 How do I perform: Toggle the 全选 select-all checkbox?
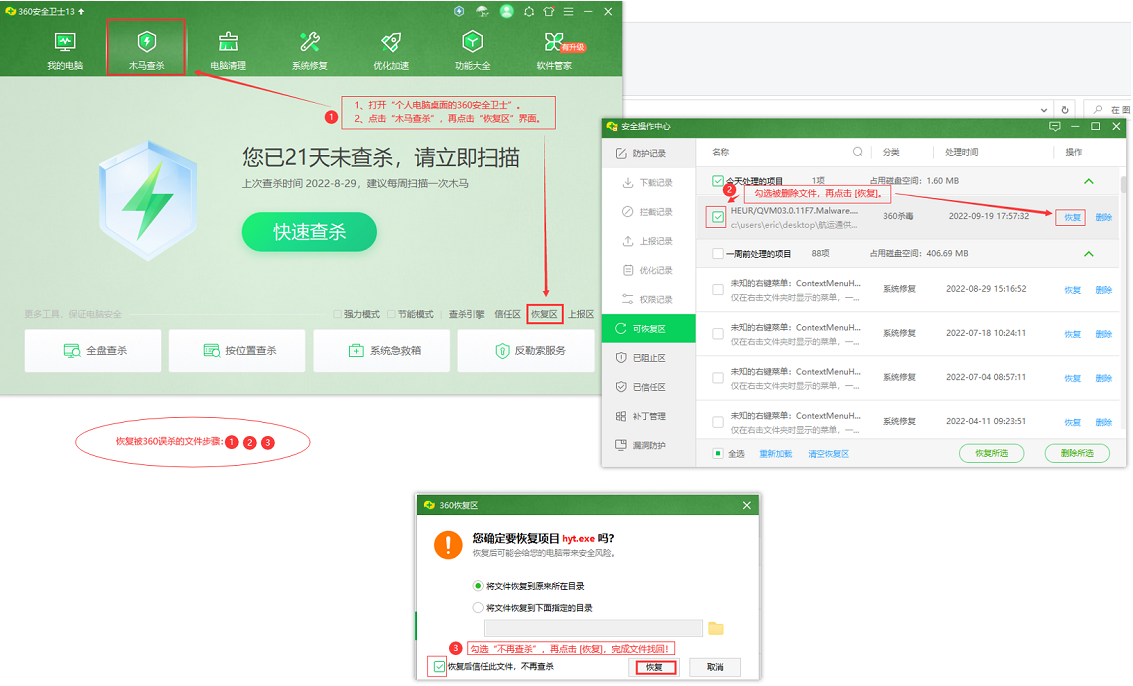(x=718, y=453)
